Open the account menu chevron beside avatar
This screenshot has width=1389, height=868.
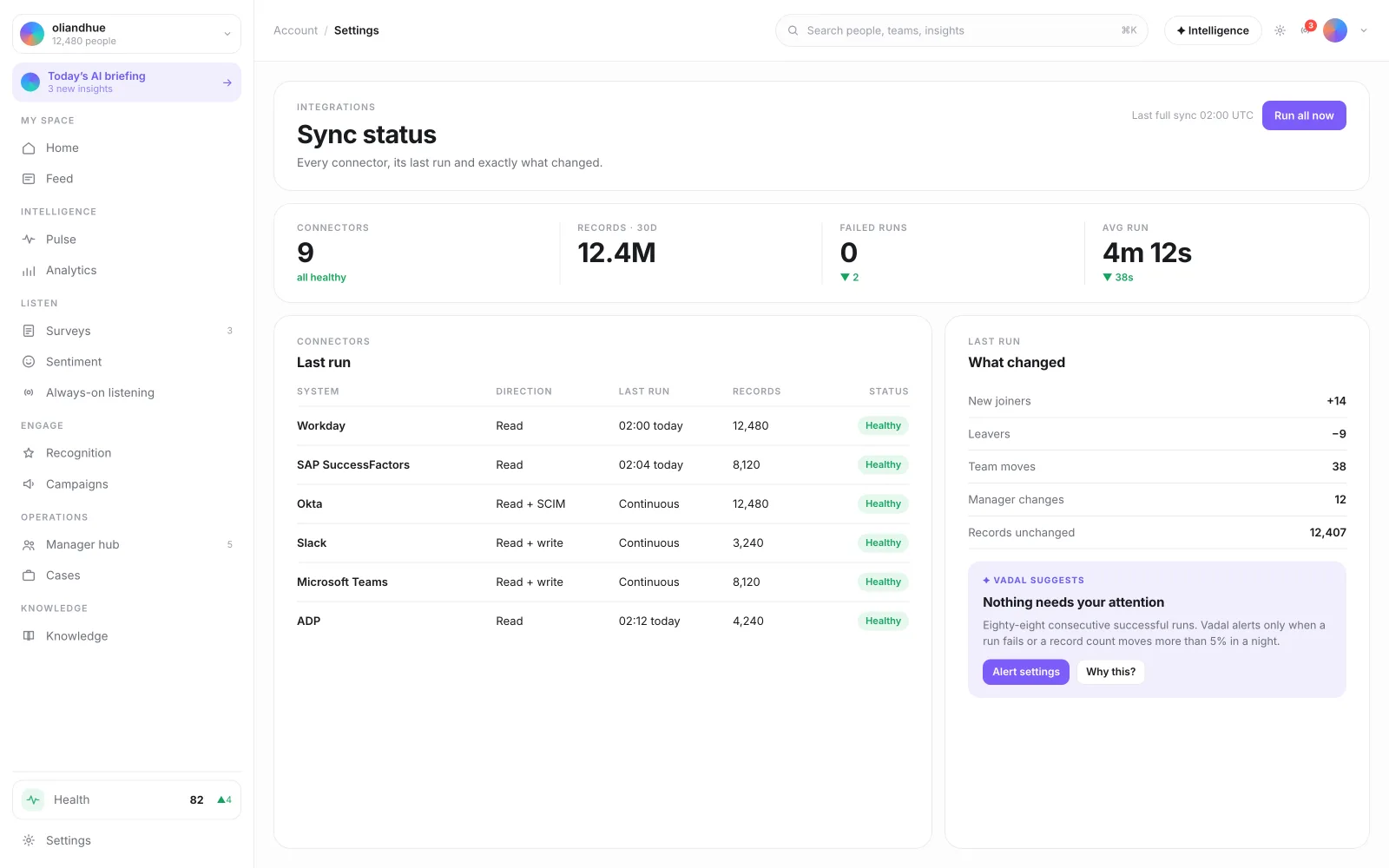tap(1364, 30)
